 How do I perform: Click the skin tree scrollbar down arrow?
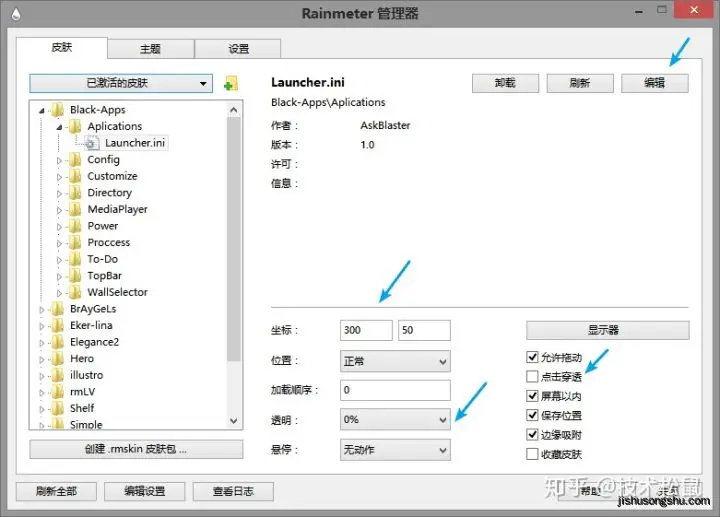[x=234, y=421]
